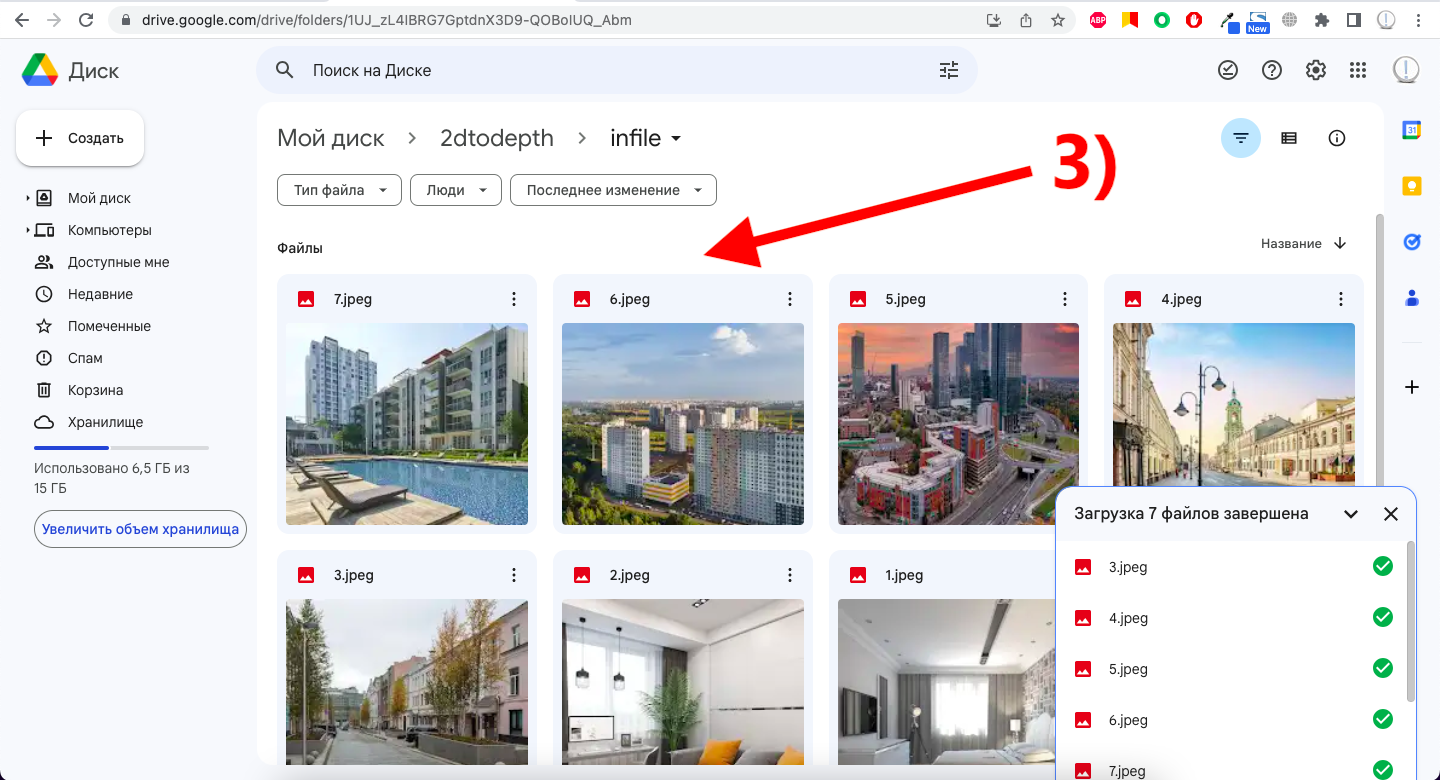Open more options for 2.jpeg card
Image resolution: width=1440 pixels, height=780 pixels.
click(790, 575)
